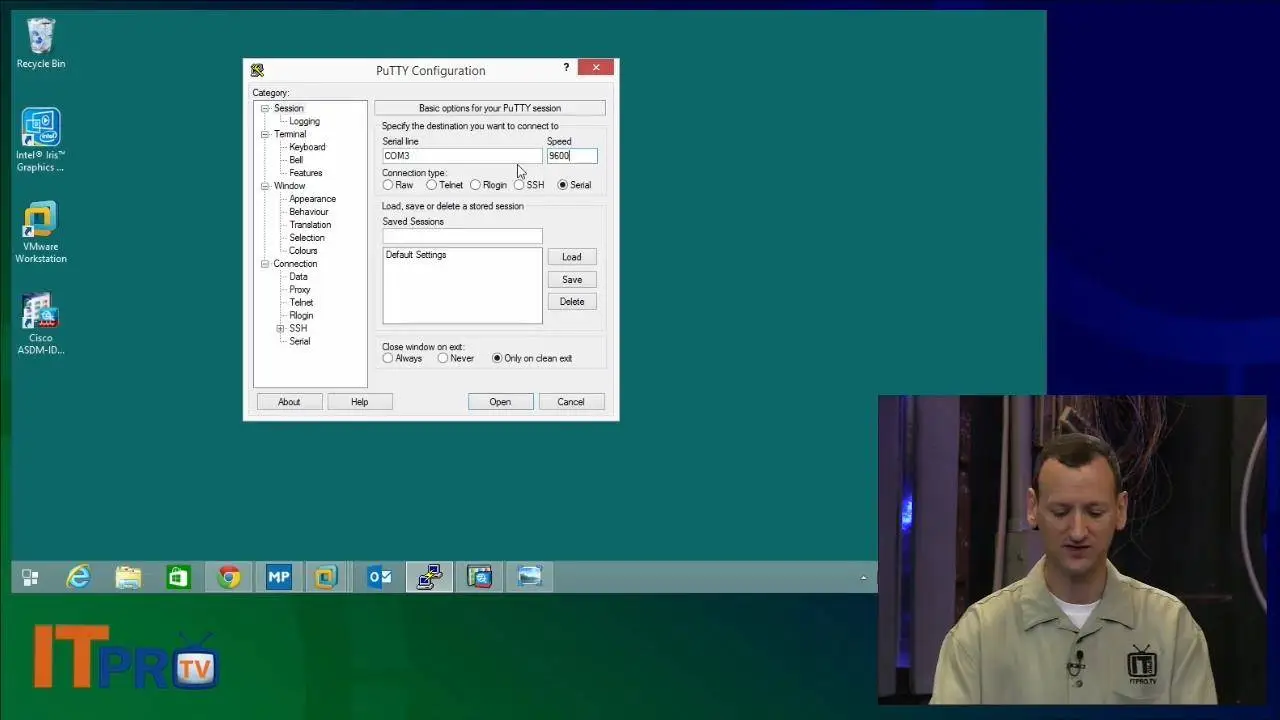Click Help button

pyautogui.click(x=359, y=402)
